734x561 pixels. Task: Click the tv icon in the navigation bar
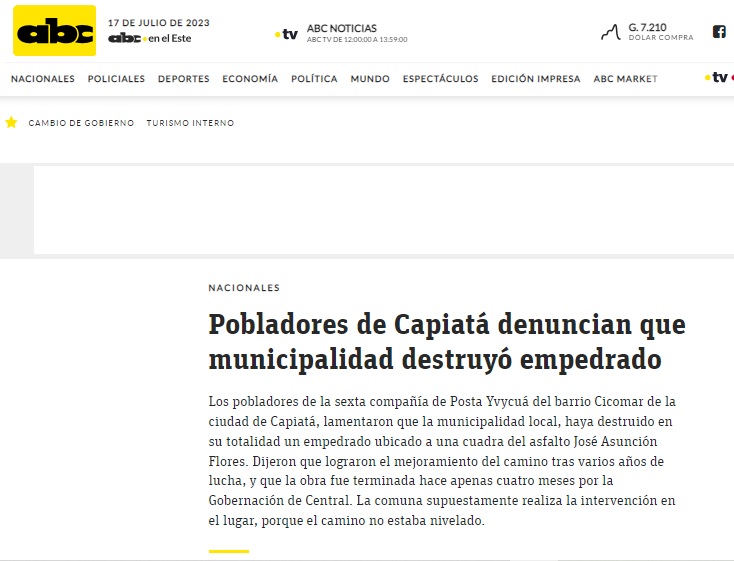tap(716, 78)
